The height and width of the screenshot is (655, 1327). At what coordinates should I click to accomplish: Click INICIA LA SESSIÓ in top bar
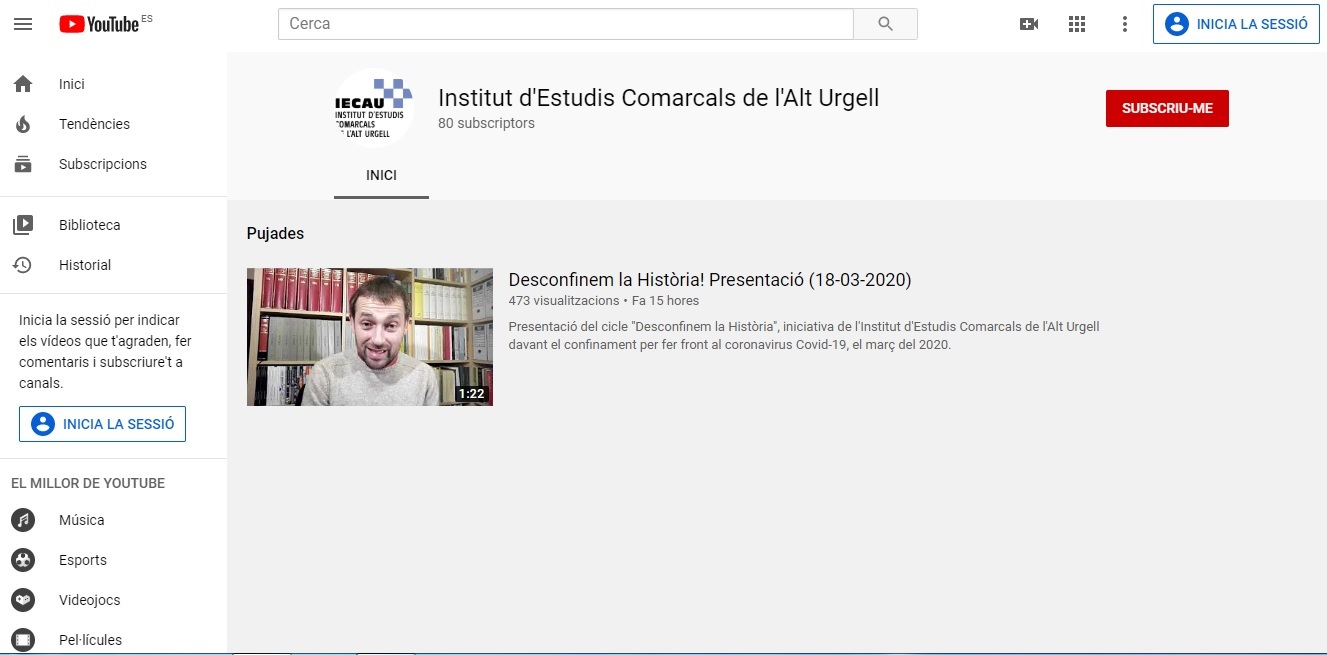(x=1236, y=24)
